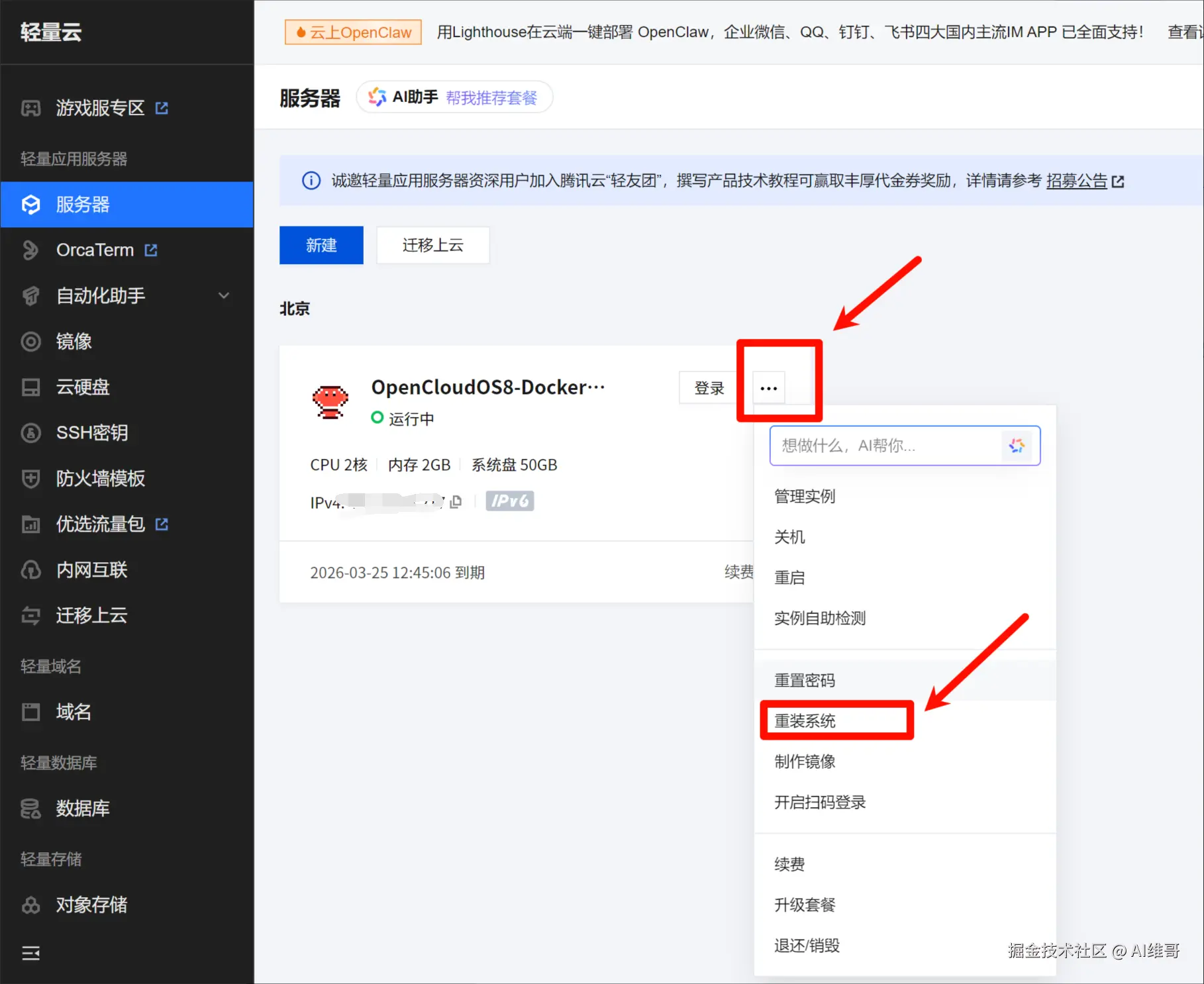
Task: Copy the IPv4 address icon
Action: click(x=456, y=502)
